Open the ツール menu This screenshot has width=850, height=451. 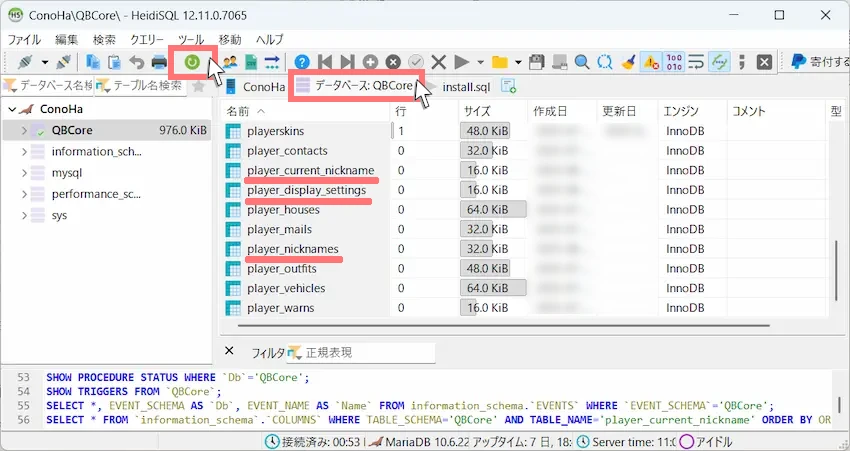(x=191, y=40)
